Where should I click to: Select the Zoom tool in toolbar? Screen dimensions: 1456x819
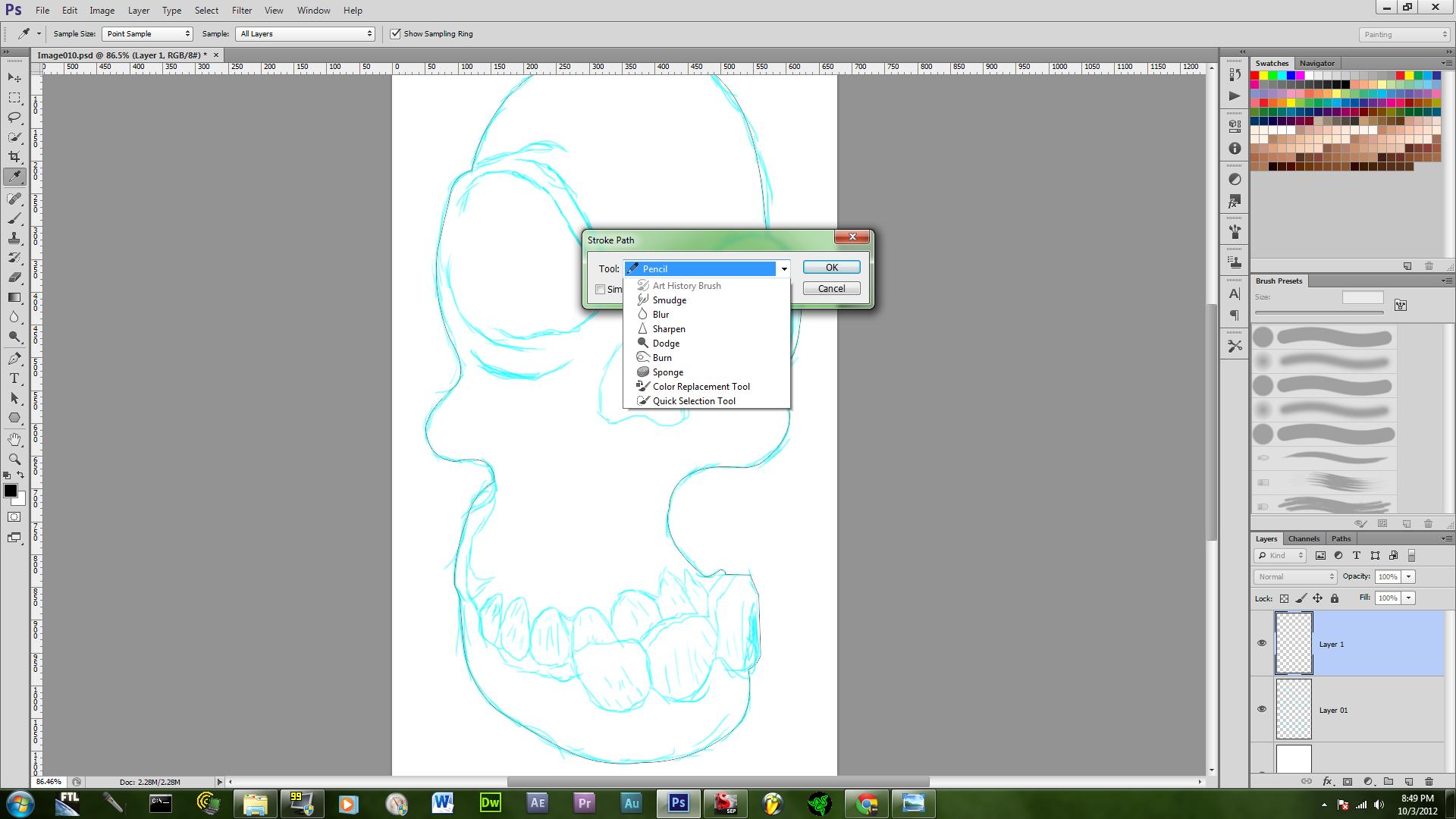[x=14, y=459]
